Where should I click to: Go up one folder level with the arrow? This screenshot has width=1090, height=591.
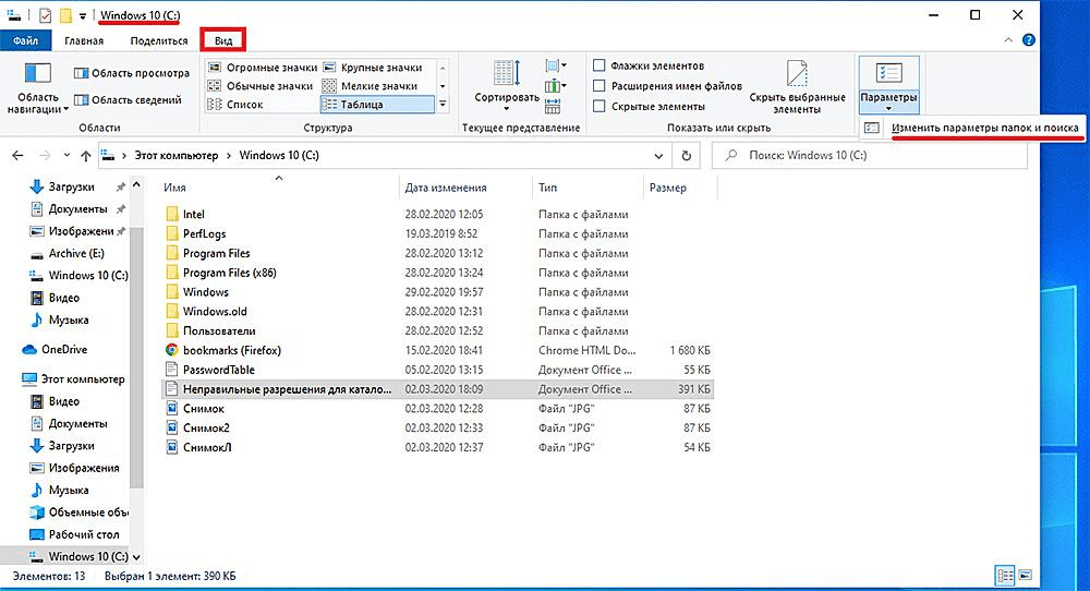(86, 156)
